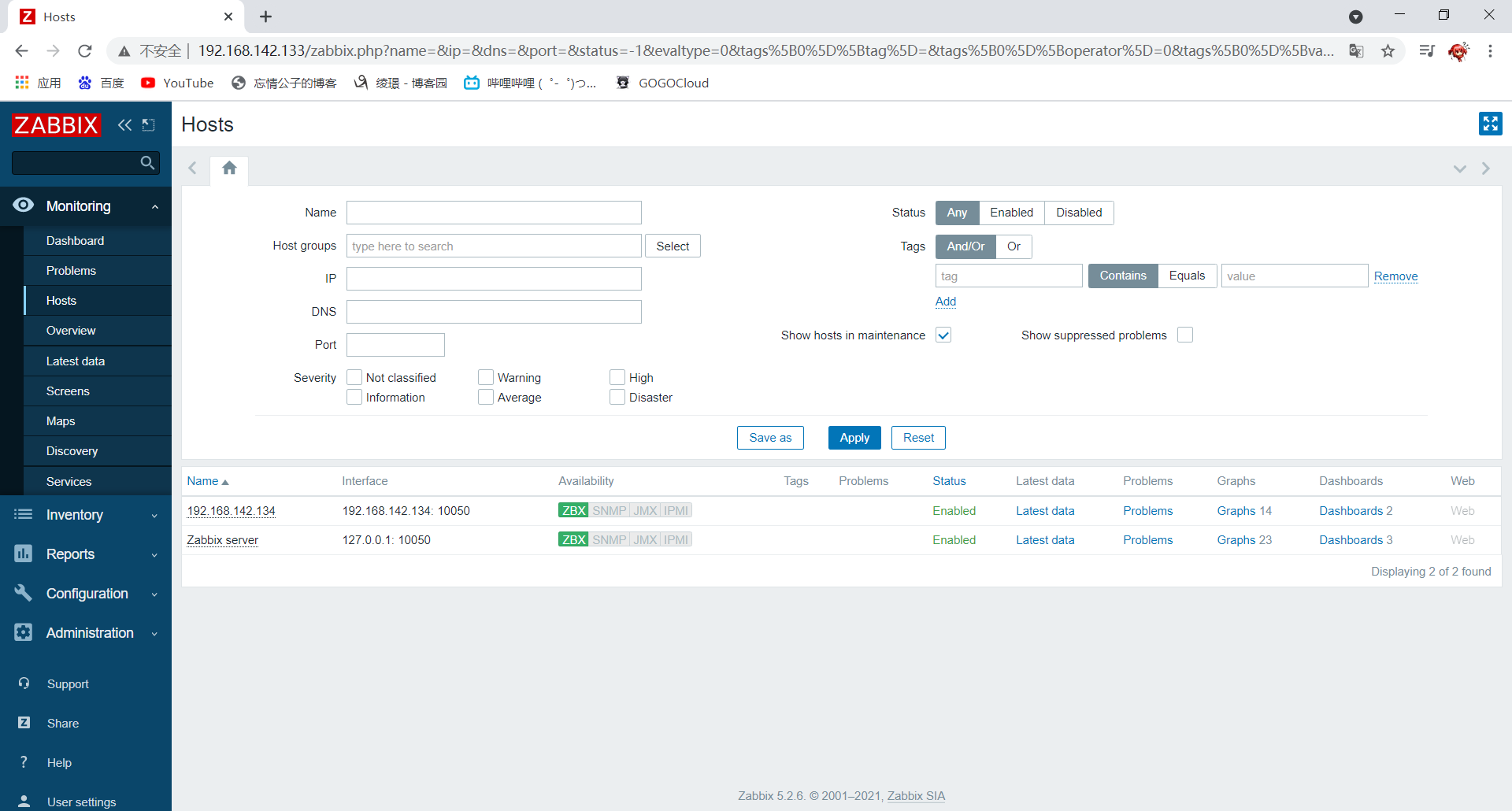
Task: Set Status filter to Enabled
Action: [1012, 213]
